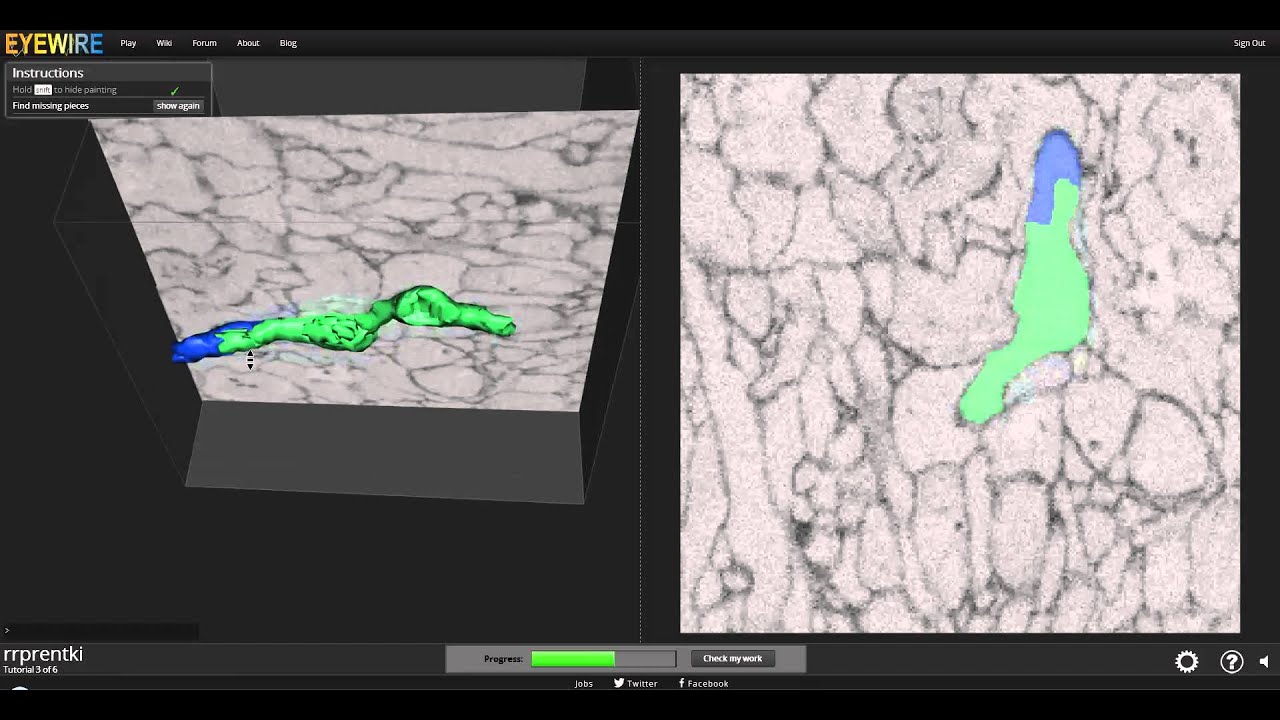This screenshot has height=720, width=1280.
Task: Sign Out of the account
Action: [1249, 43]
